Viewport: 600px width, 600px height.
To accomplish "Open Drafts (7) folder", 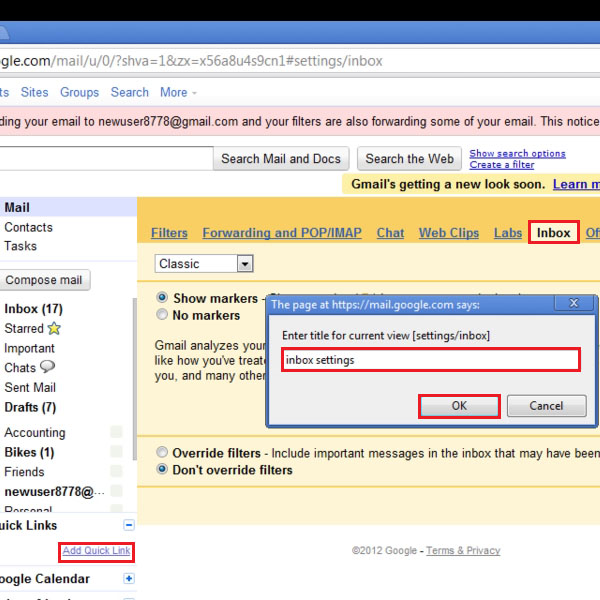I will tap(30, 407).
